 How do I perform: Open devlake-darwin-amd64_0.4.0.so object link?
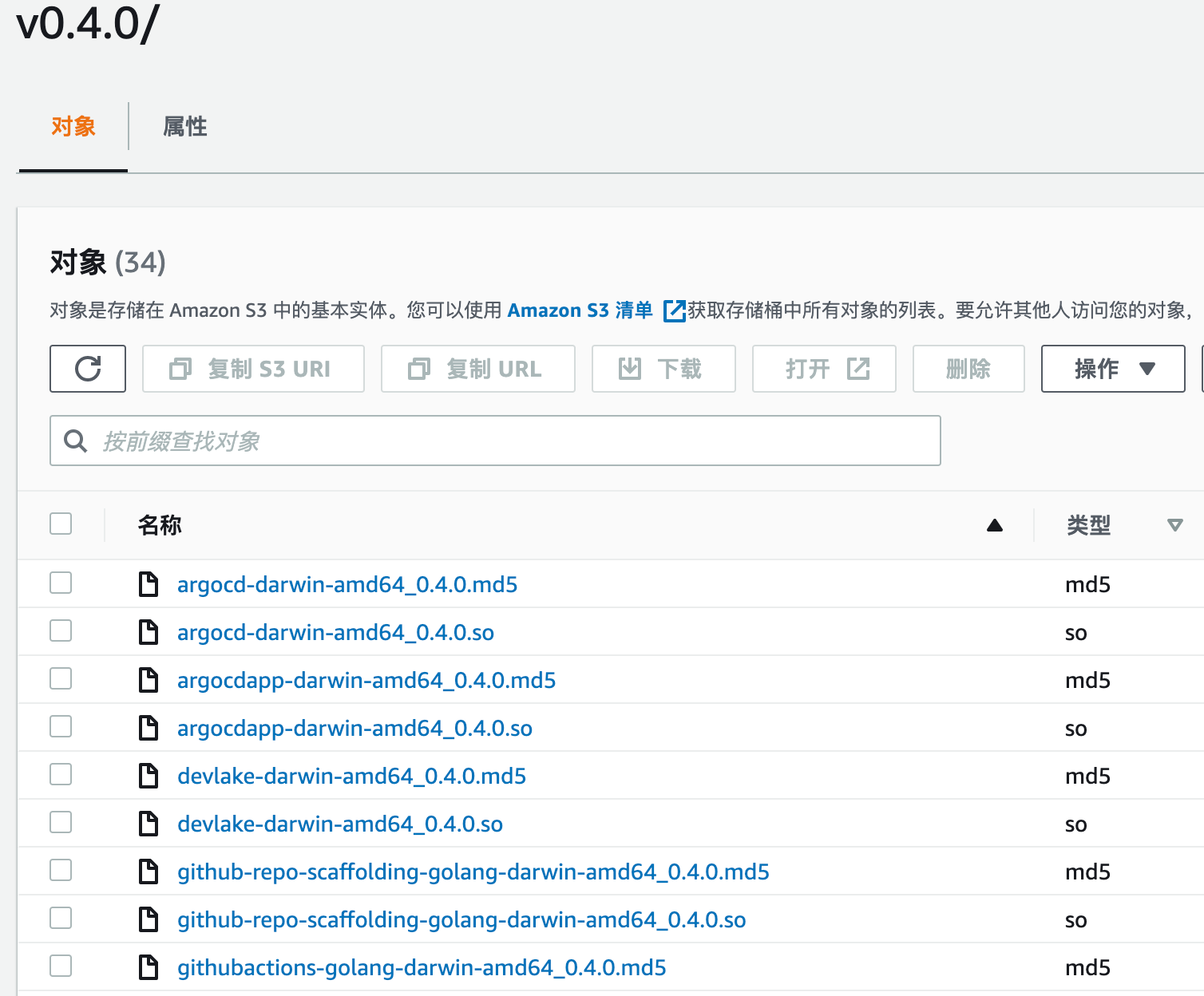click(x=340, y=824)
